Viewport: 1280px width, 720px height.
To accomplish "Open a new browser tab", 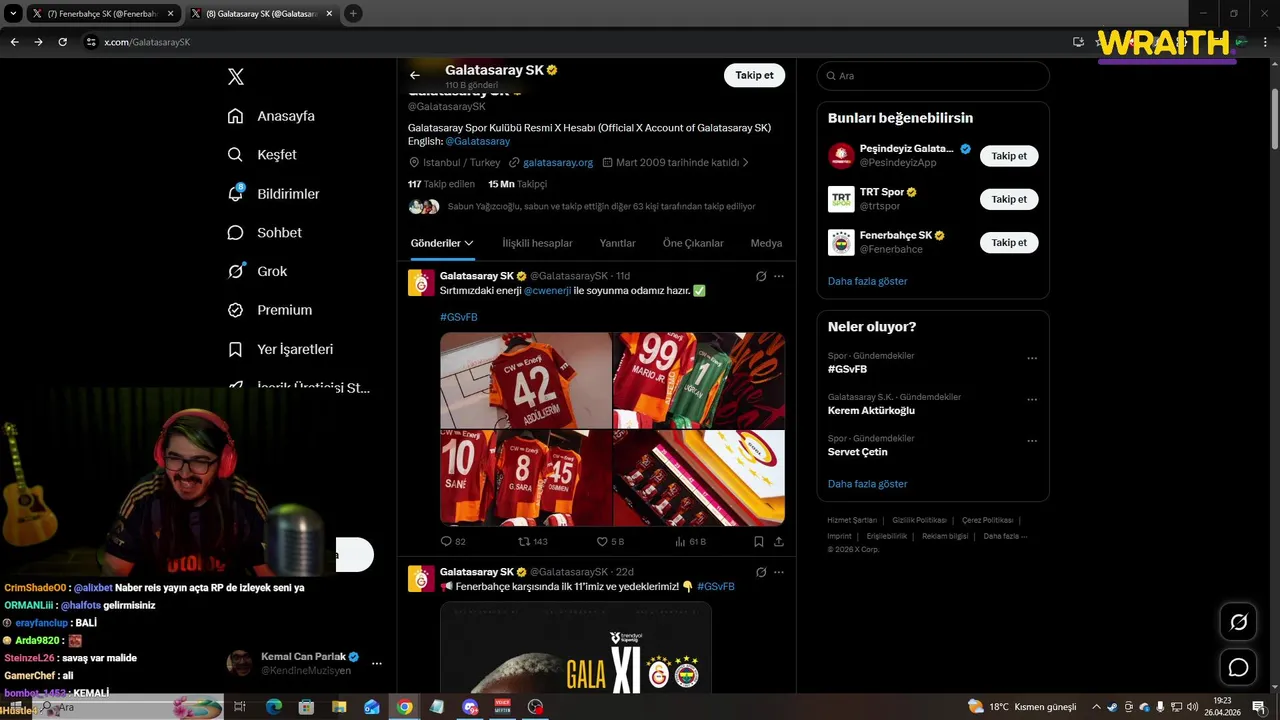I will tap(353, 14).
